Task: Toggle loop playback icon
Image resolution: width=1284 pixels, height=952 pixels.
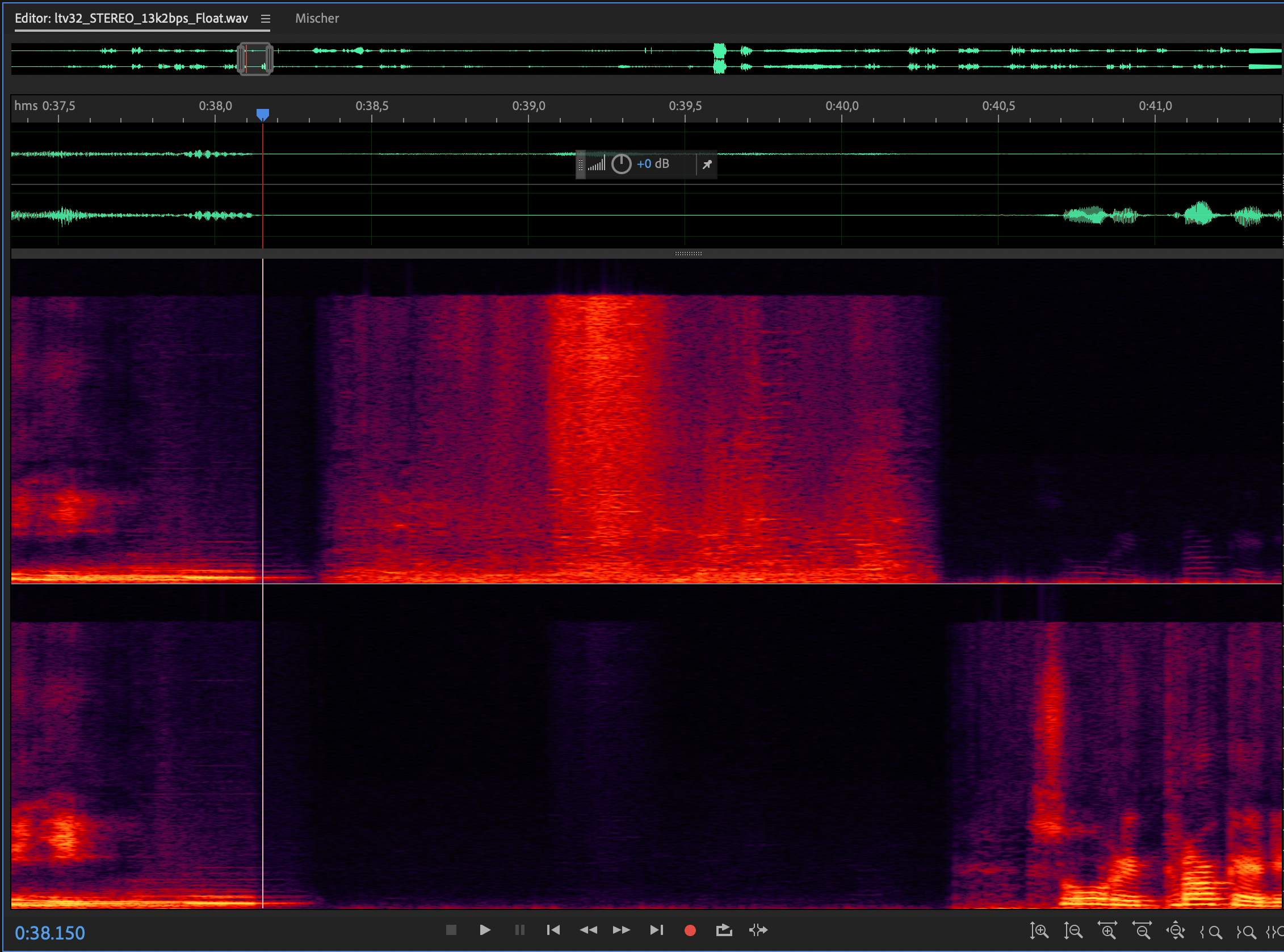Action: coord(724,929)
